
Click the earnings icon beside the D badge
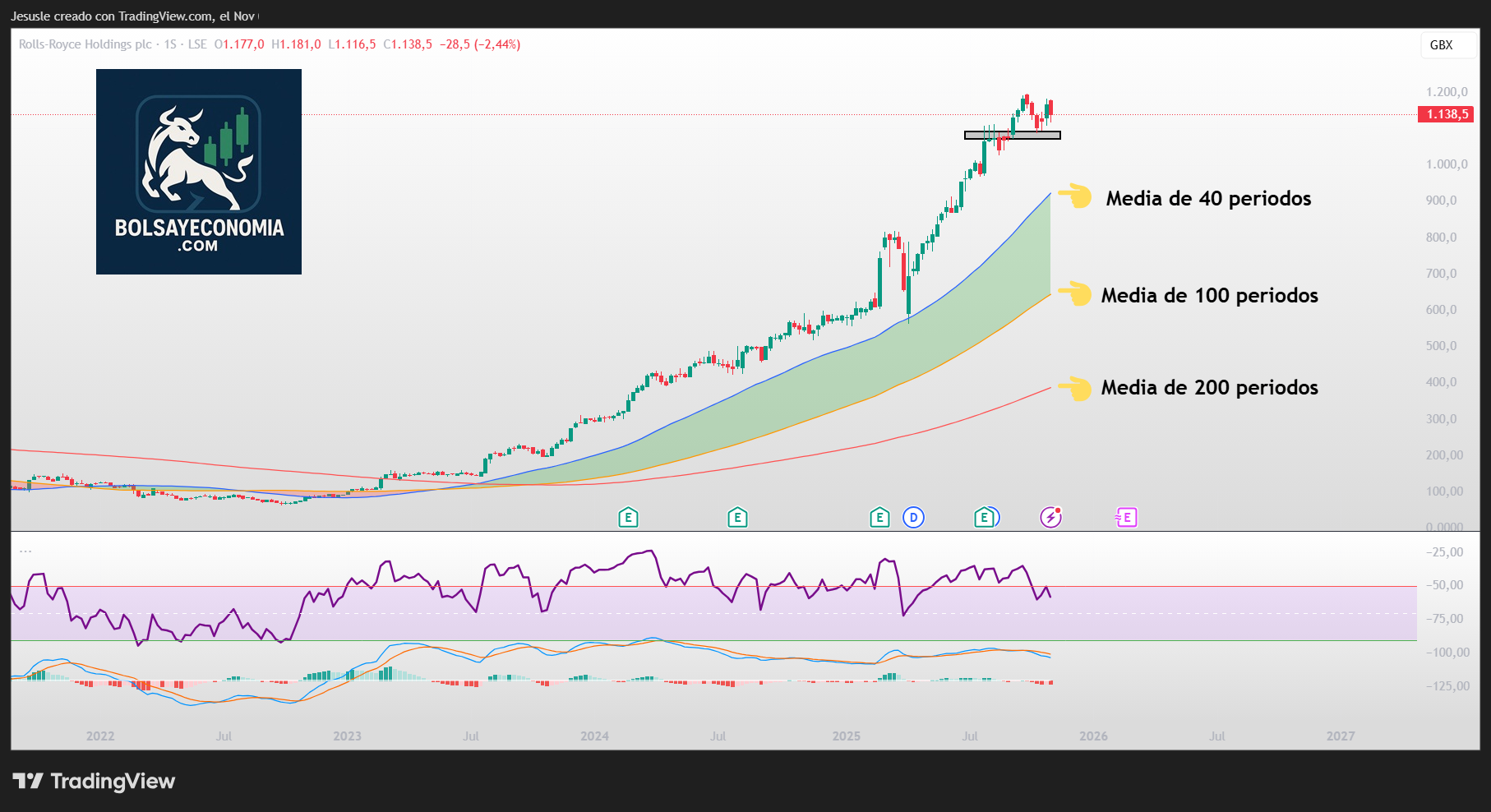(x=879, y=518)
